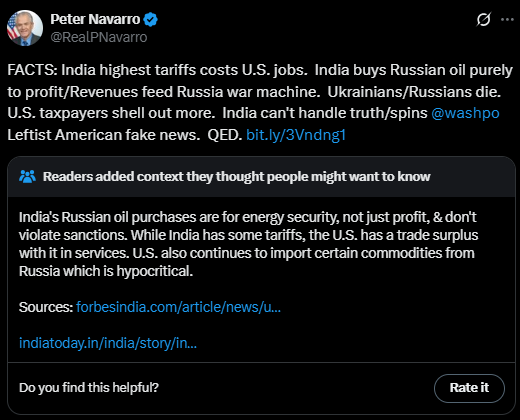Open the three-dot more options menu
Screen dimensions: 520x420
(507, 20)
